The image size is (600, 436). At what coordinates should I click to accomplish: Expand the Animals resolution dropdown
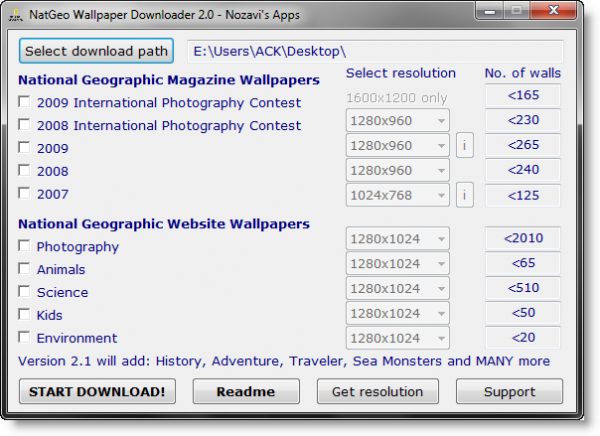[x=398, y=263]
